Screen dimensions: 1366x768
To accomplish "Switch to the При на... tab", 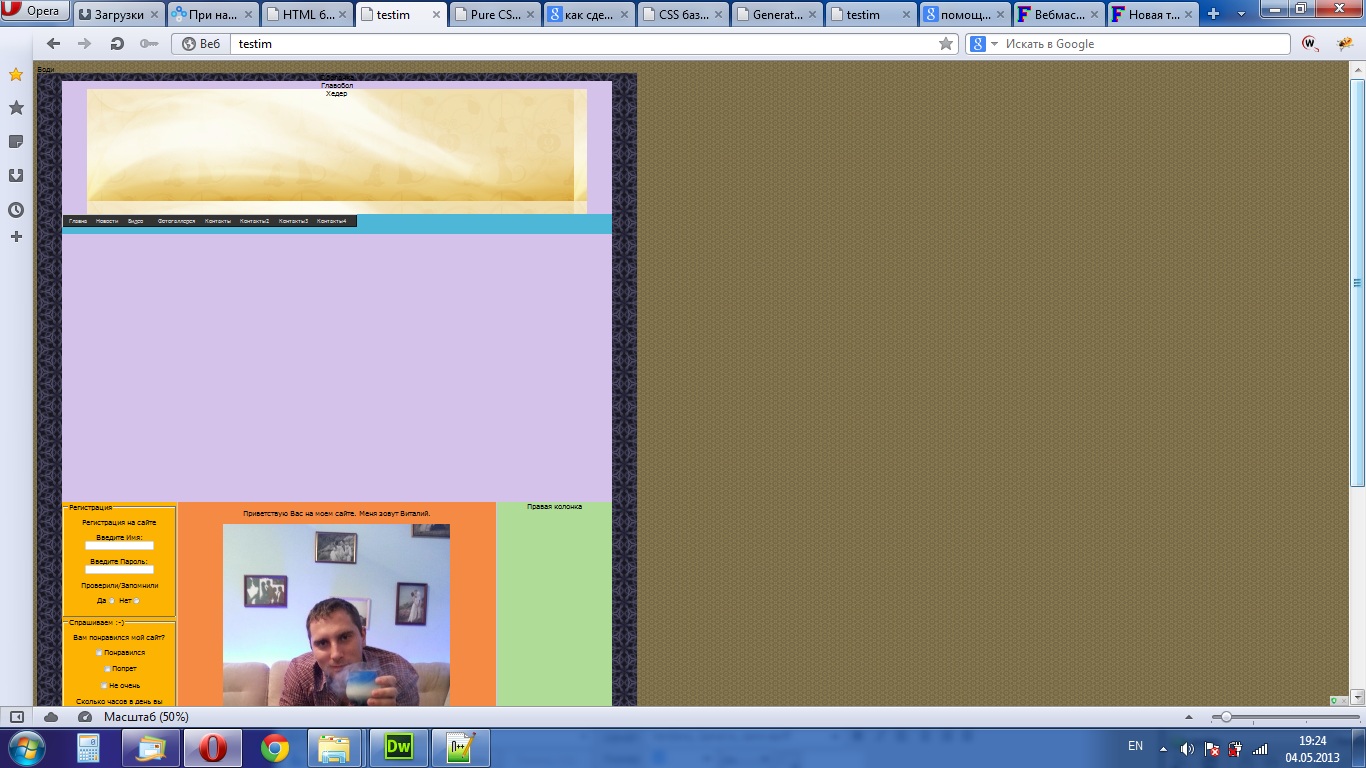I will point(211,14).
